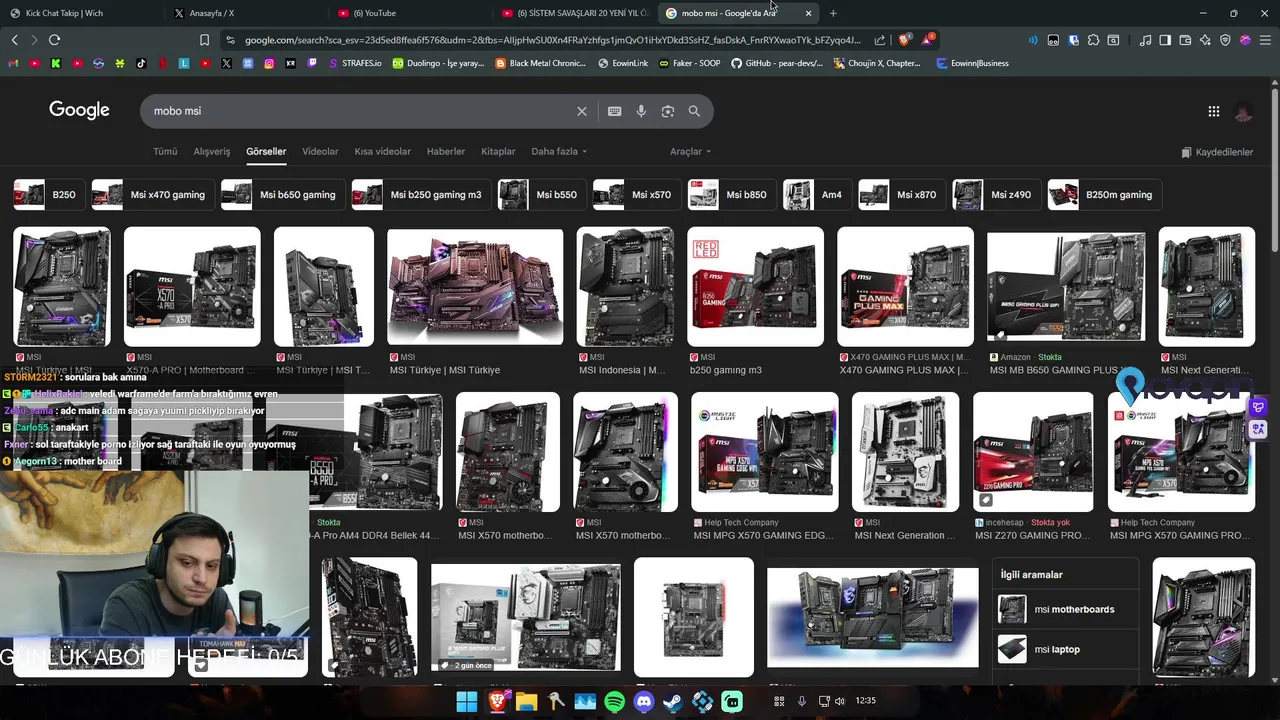
Task: Open the on-screen keyboard input tool
Action: [614, 111]
